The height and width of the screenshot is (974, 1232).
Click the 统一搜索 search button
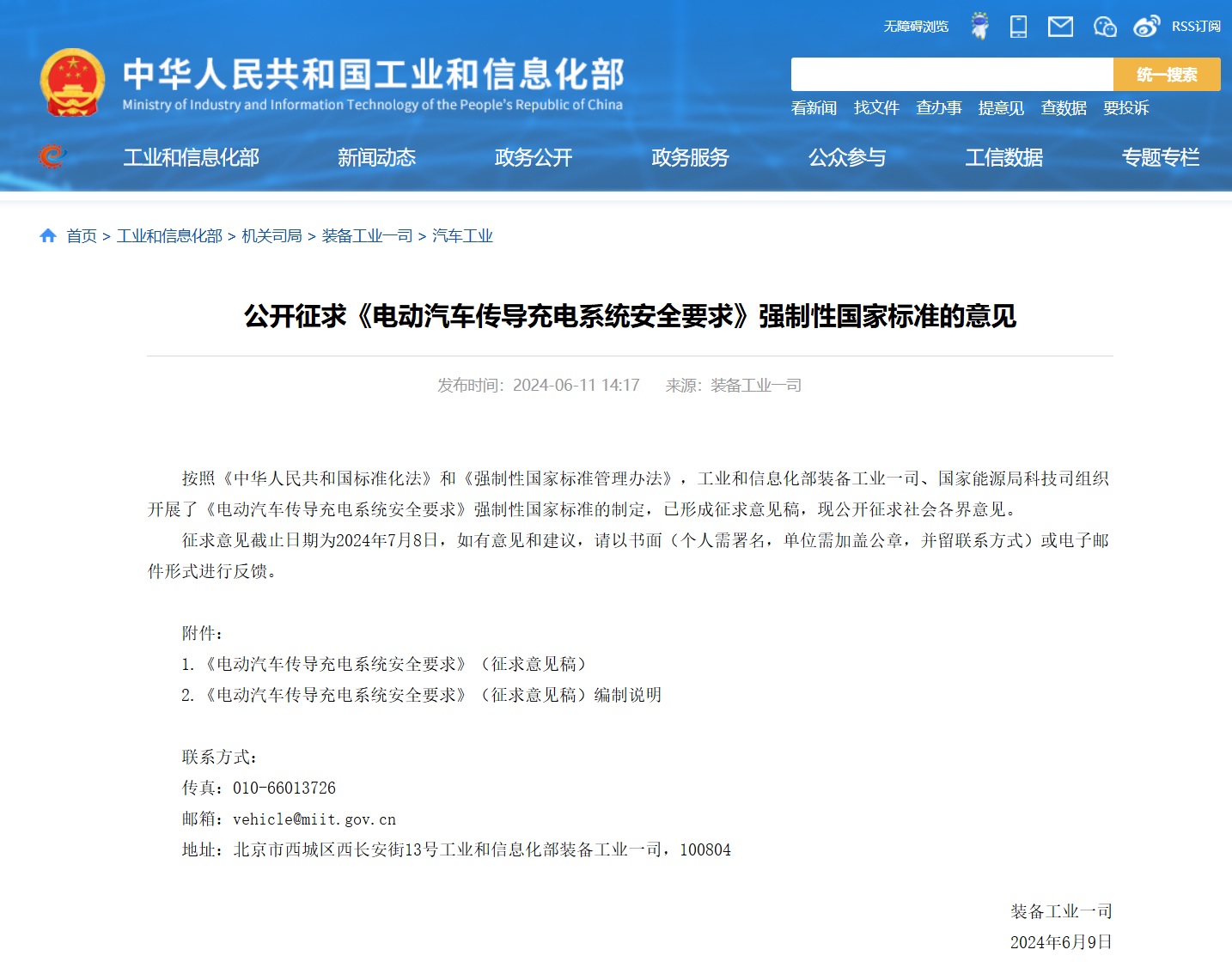[1167, 74]
